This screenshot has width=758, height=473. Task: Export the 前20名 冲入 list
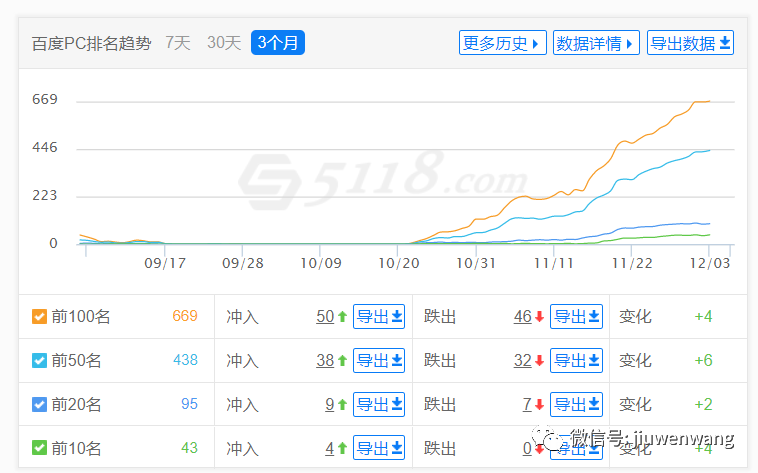[x=379, y=405]
